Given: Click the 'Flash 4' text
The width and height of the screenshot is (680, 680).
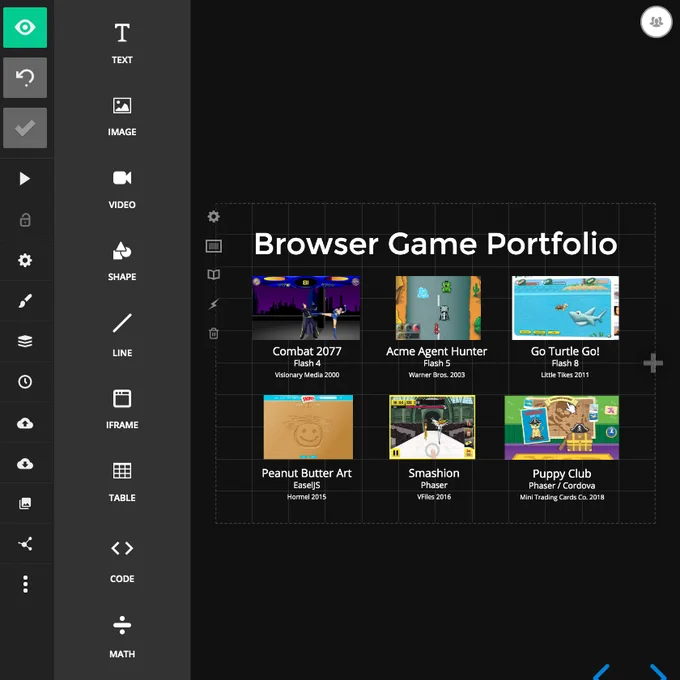Looking at the screenshot, I should tap(307, 363).
